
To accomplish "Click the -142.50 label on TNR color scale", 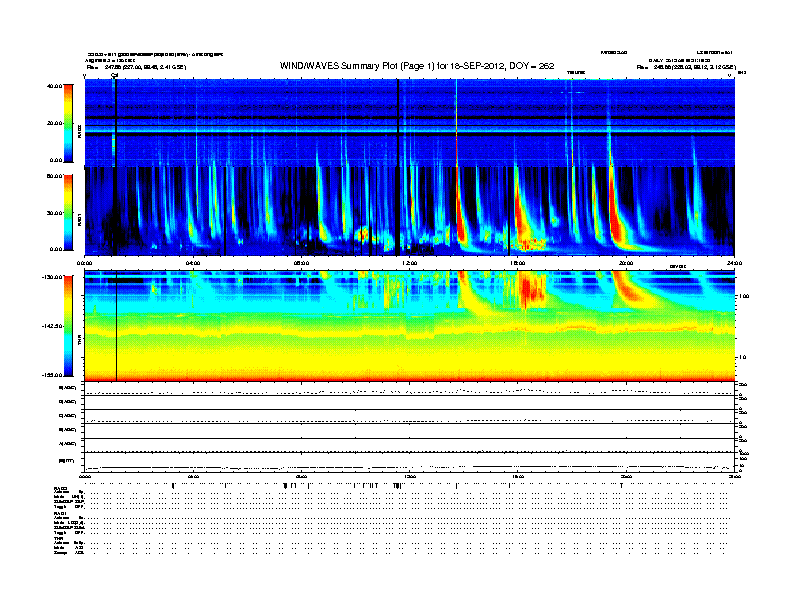I will click(x=52, y=326).
